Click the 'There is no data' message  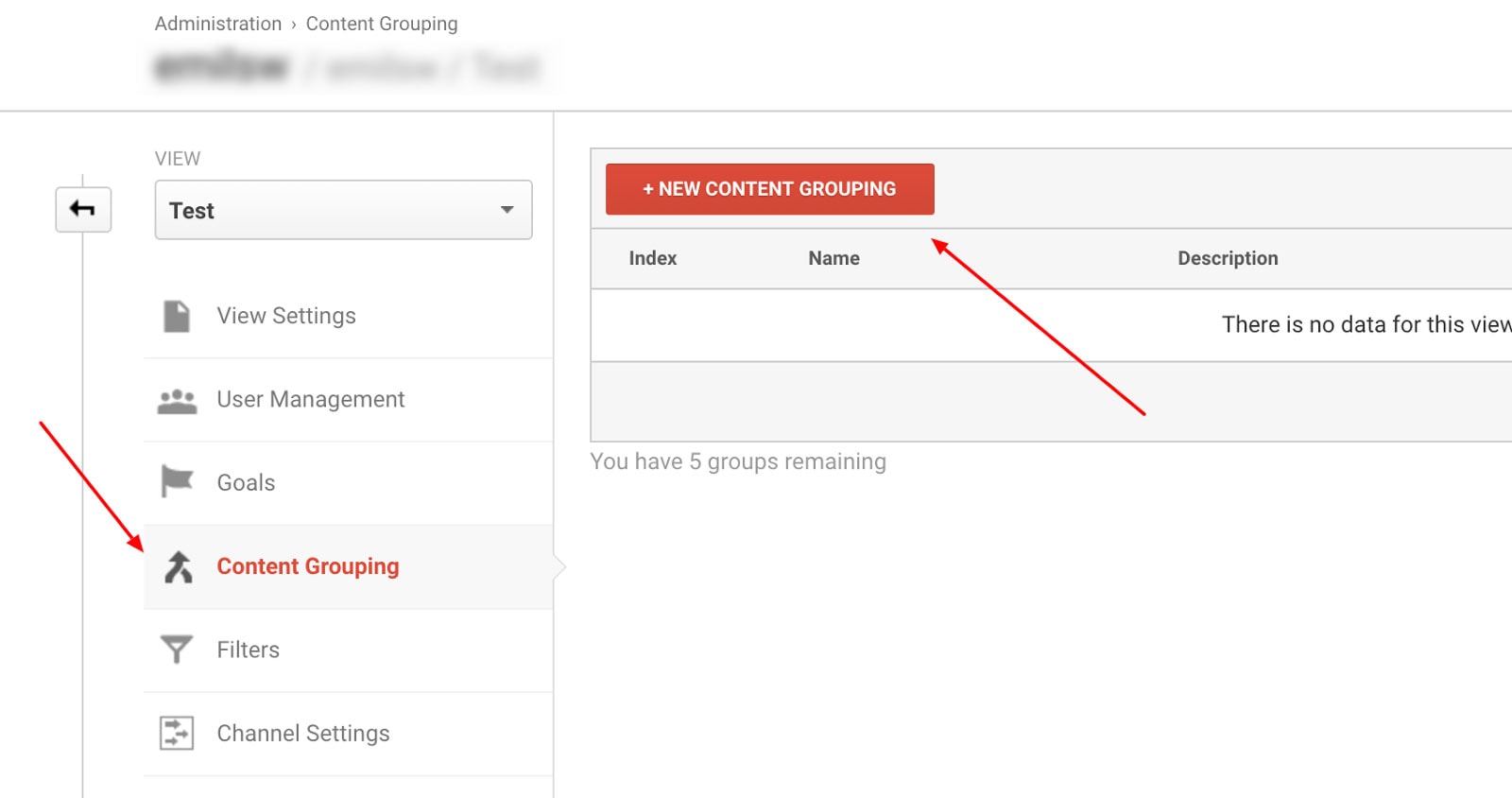[1366, 324]
